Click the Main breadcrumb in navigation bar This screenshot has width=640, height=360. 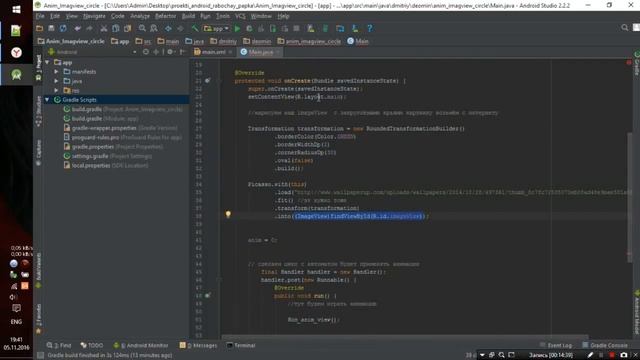click(358, 41)
